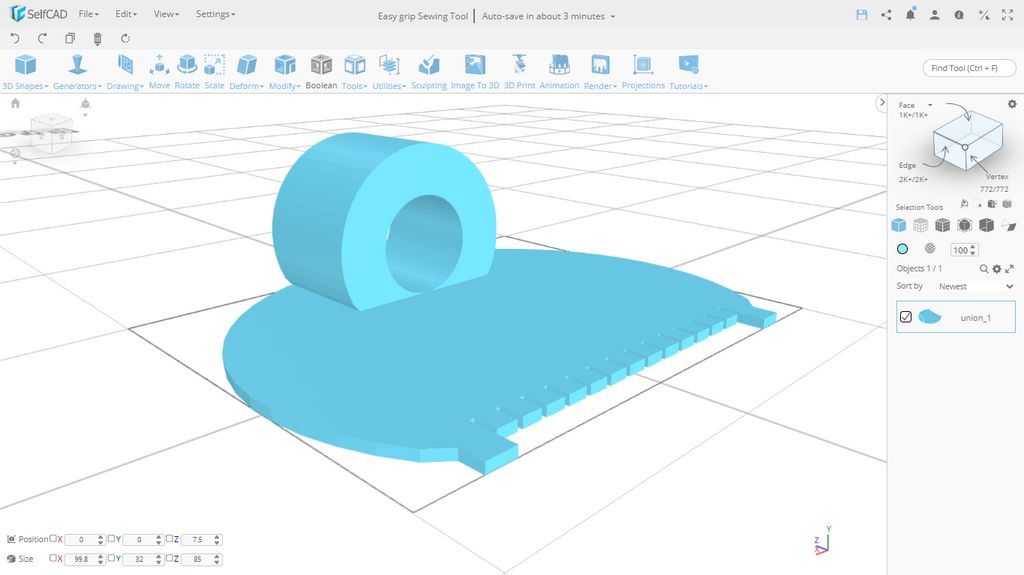Open the user account icon
This screenshot has width=1024, height=575.
pos(935,15)
